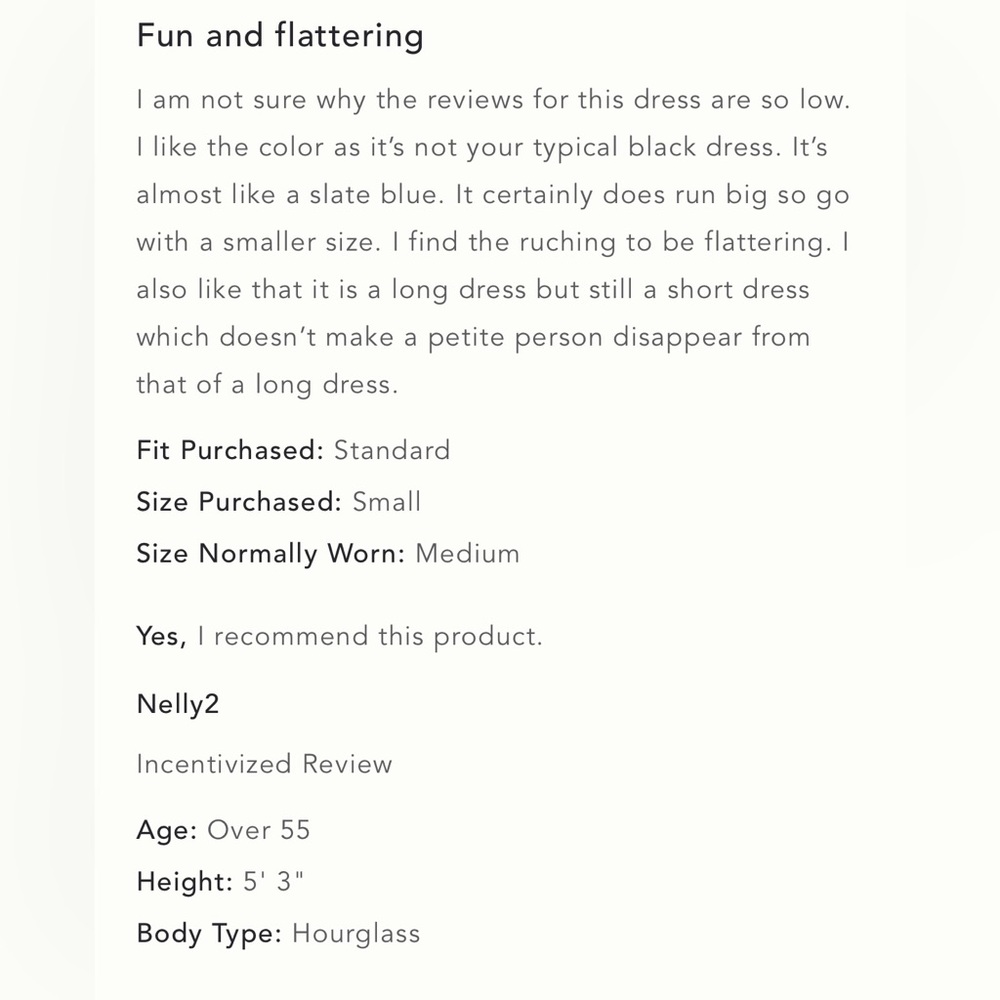Viewport: 1000px width, 1000px height.
Task: Click the Height label
Action: click(185, 882)
